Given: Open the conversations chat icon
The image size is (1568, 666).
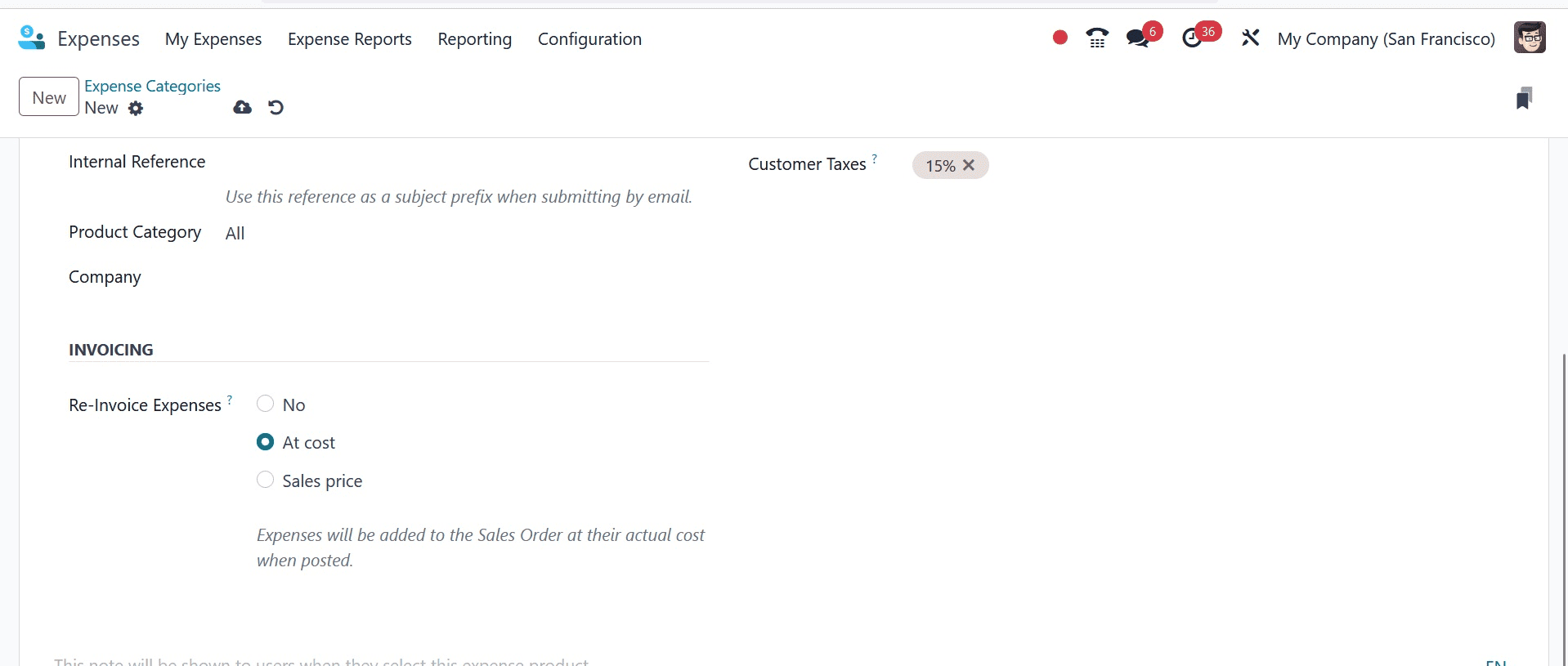Looking at the screenshot, I should pyautogui.click(x=1137, y=38).
